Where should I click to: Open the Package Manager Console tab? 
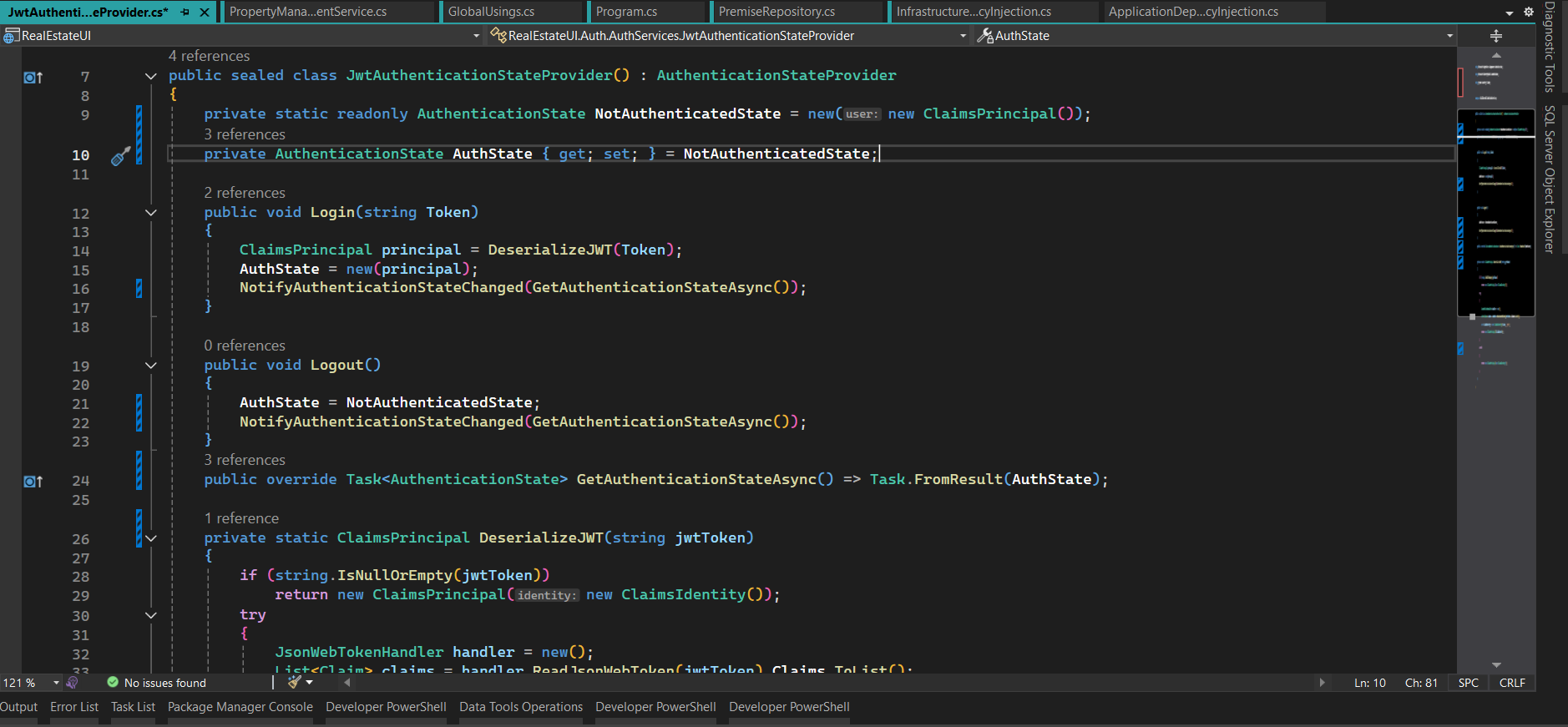(240, 707)
